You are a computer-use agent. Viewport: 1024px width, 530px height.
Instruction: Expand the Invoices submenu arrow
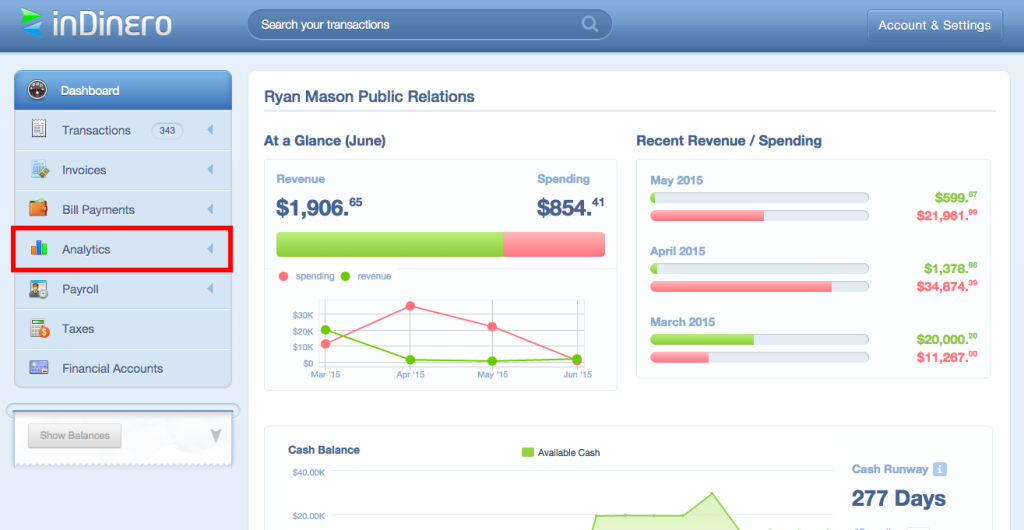tap(210, 170)
